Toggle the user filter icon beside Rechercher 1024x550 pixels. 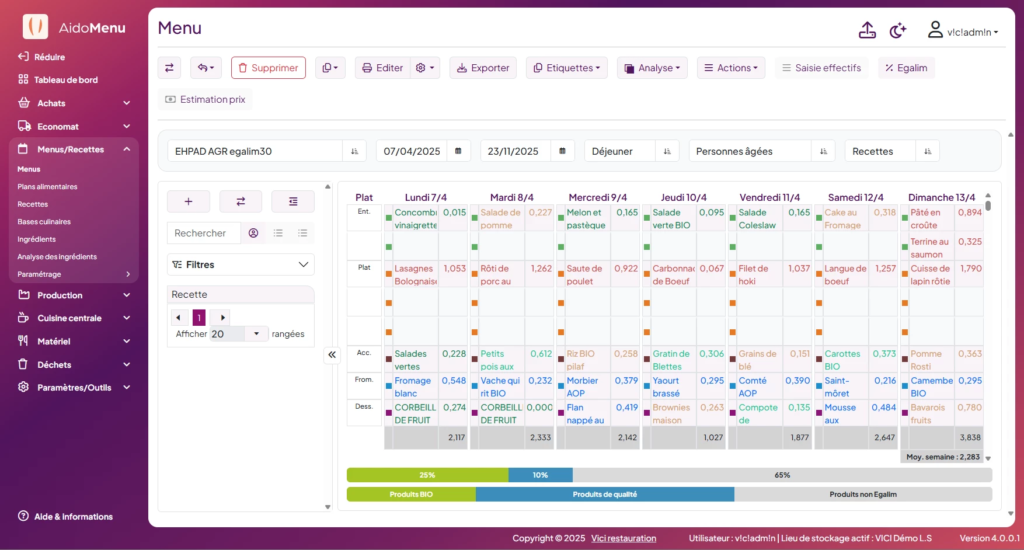pos(253,233)
